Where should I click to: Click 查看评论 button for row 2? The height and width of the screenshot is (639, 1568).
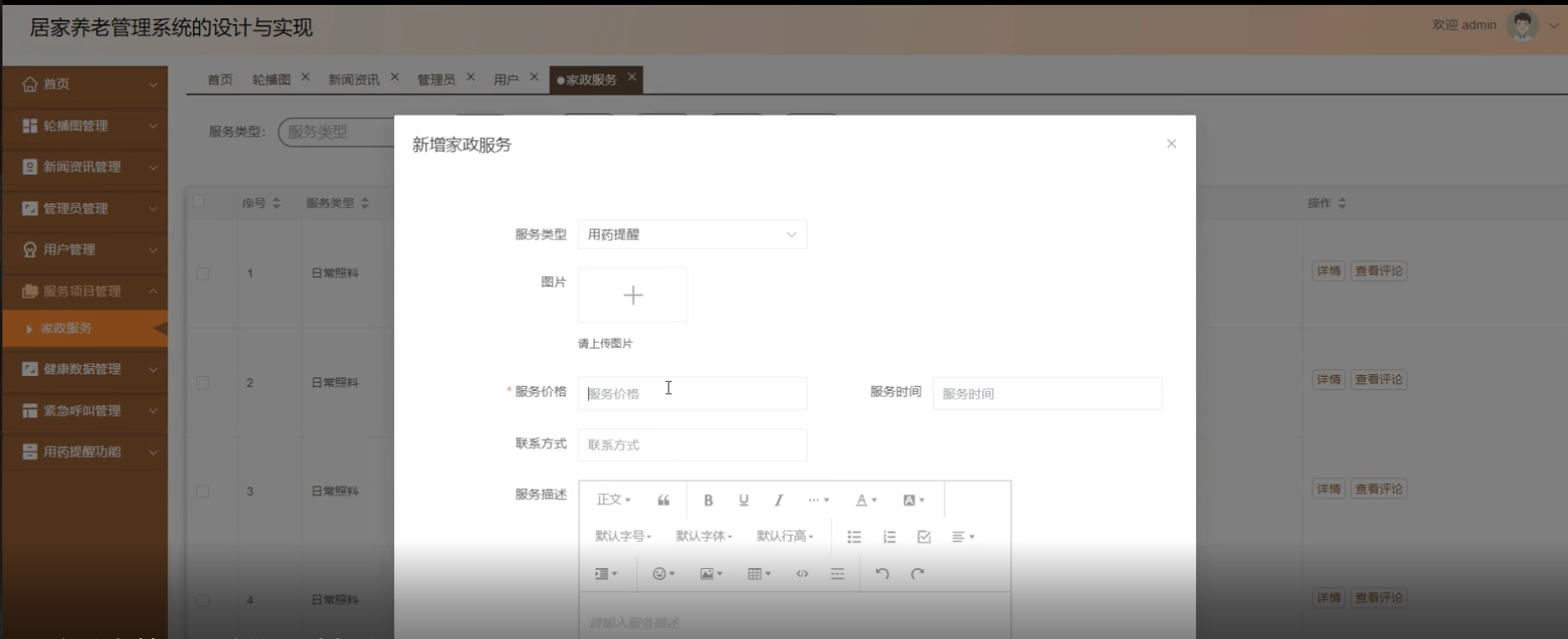pos(1378,380)
